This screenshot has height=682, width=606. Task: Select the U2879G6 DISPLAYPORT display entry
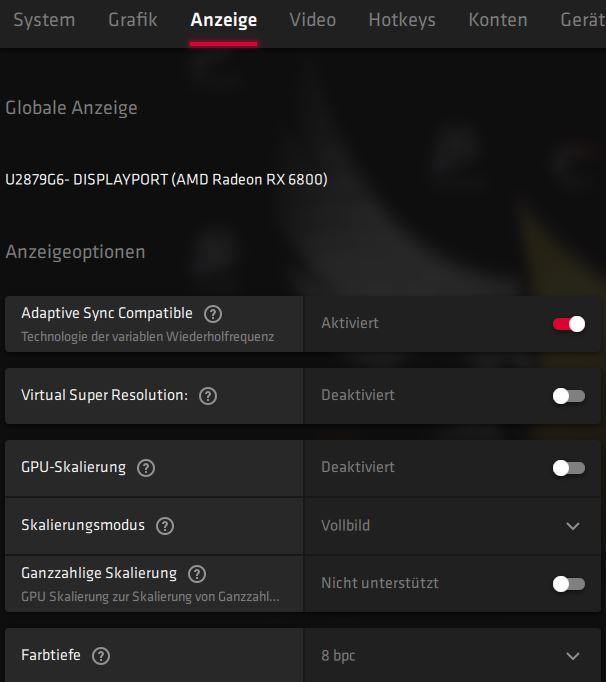(x=166, y=179)
